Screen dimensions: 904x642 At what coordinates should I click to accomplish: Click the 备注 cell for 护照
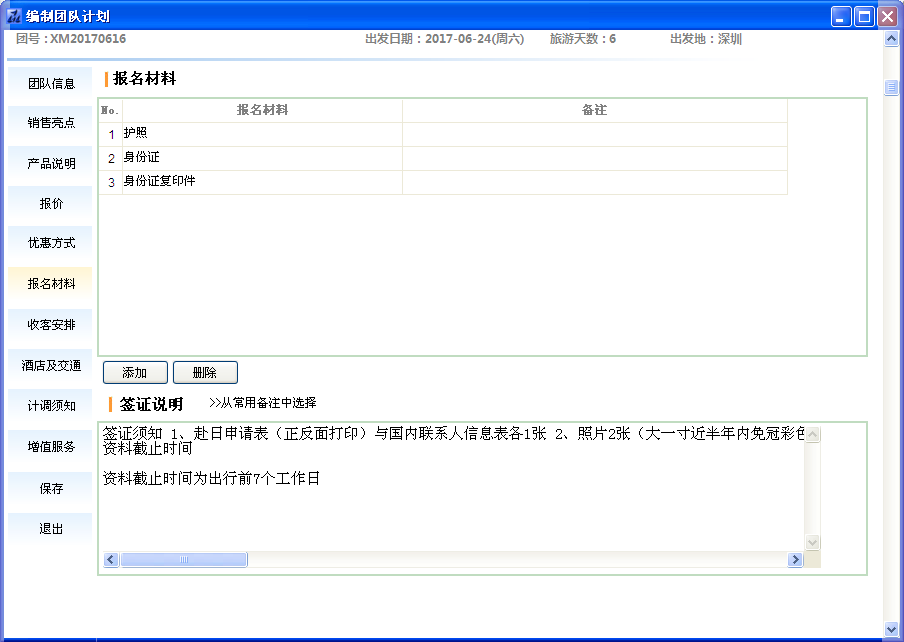[x=595, y=134]
